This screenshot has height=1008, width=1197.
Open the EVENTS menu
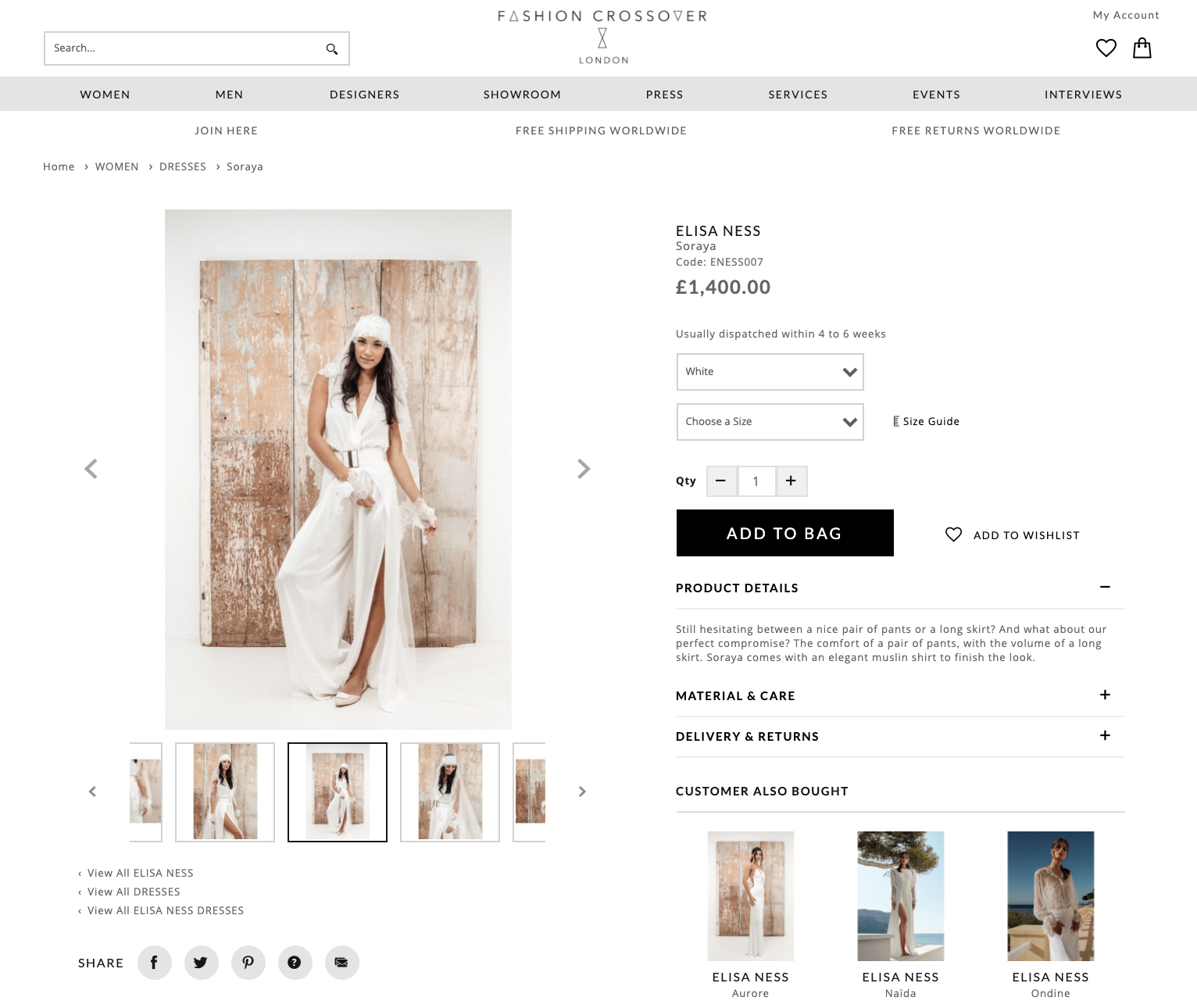click(x=937, y=95)
